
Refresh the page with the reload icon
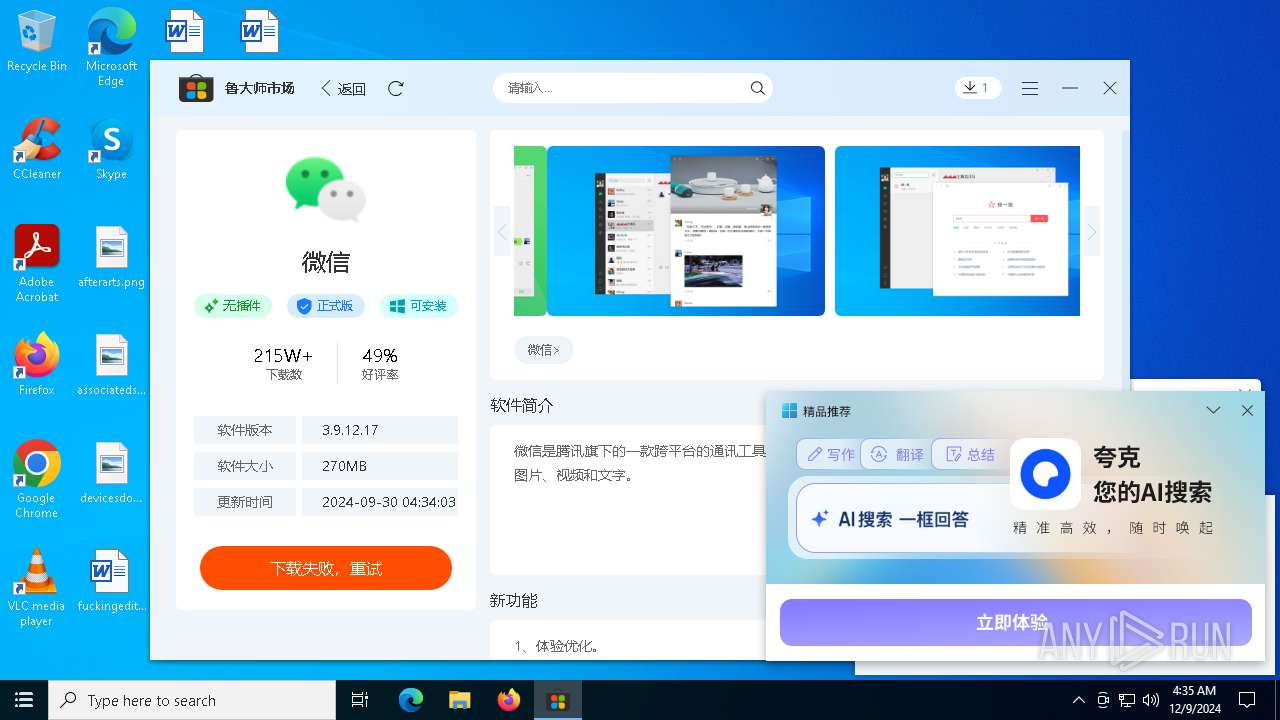coord(396,88)
